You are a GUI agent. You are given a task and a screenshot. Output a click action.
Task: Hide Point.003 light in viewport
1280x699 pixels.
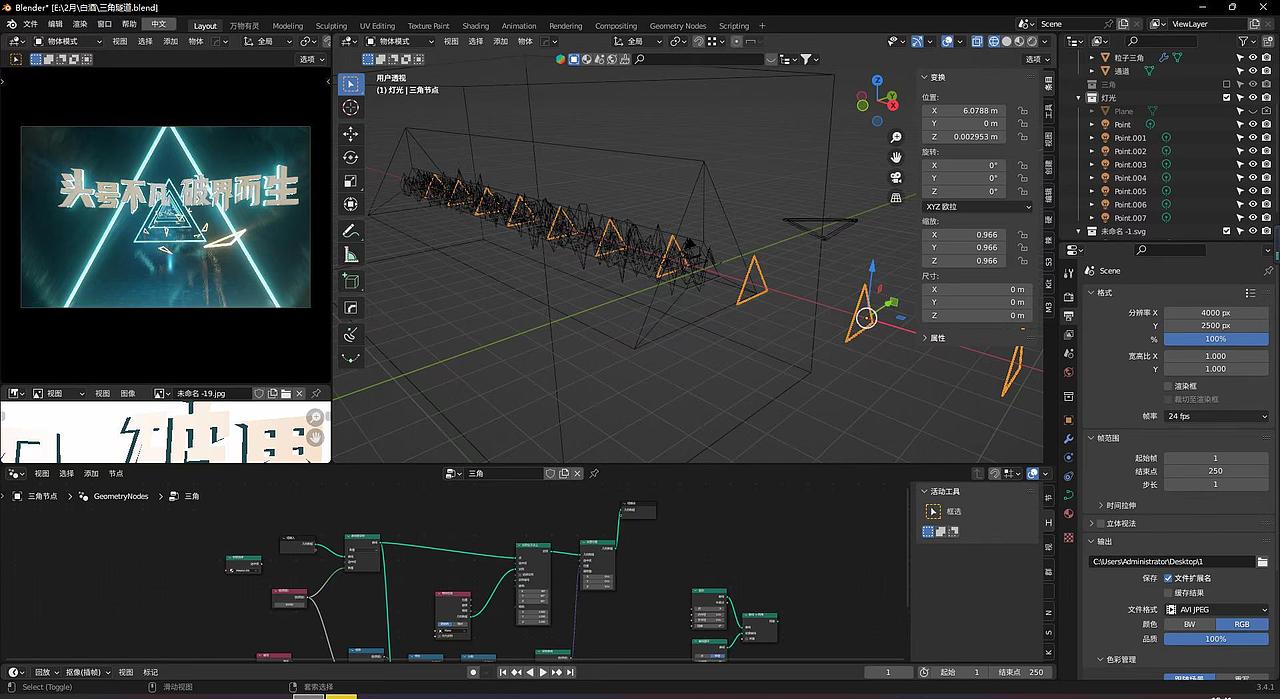point(1253,164)
